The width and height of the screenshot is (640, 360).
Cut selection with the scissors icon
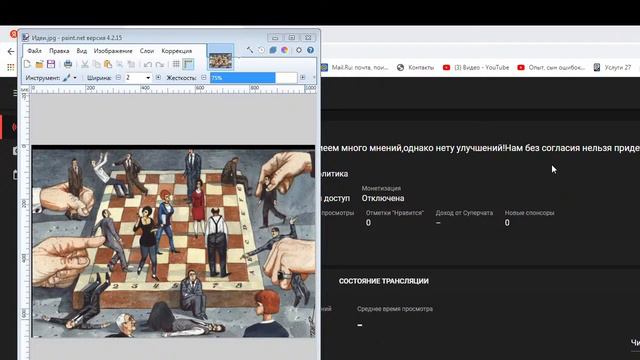click(x=84, y=64)
